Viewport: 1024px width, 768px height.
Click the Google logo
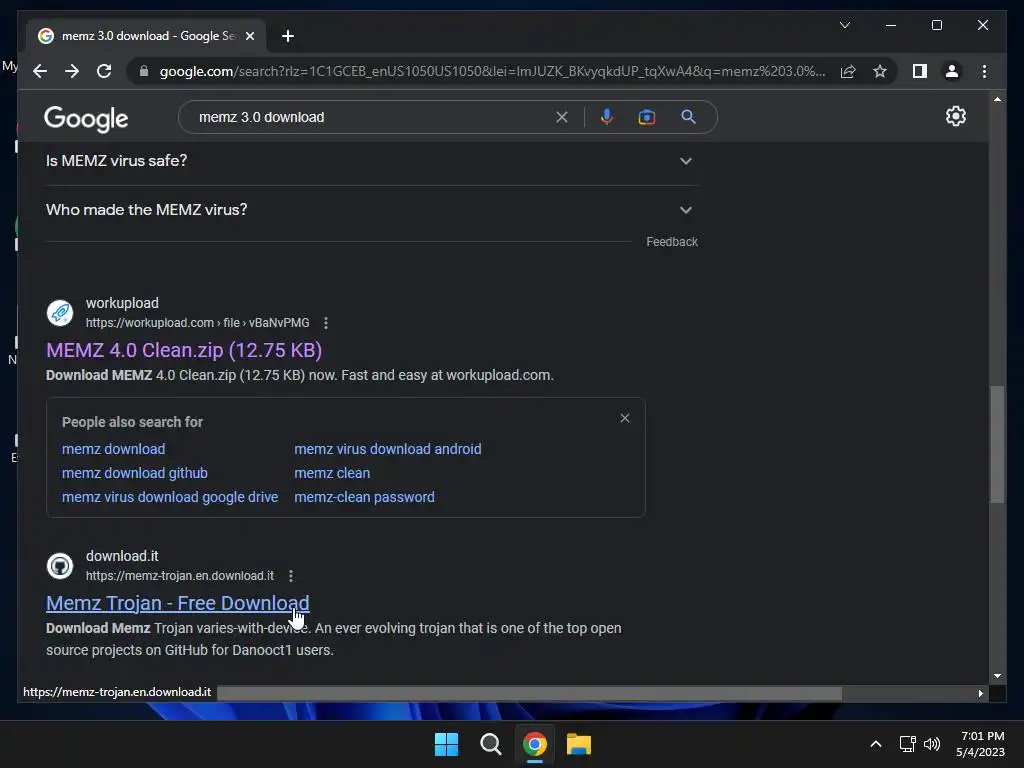(x=86, y=118)
